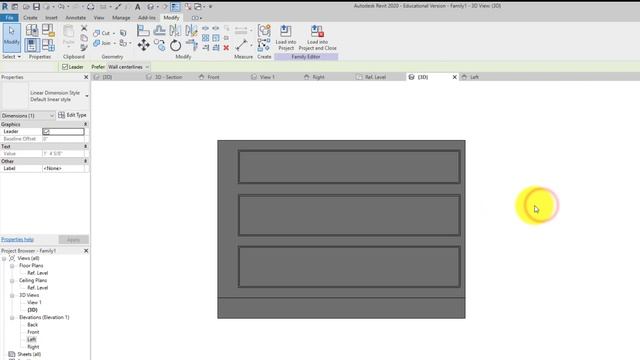Open the Prefer Wall centerlines dropdown
Screen dimensions: 640x360
pyautogui.click(x=129, y=67)
